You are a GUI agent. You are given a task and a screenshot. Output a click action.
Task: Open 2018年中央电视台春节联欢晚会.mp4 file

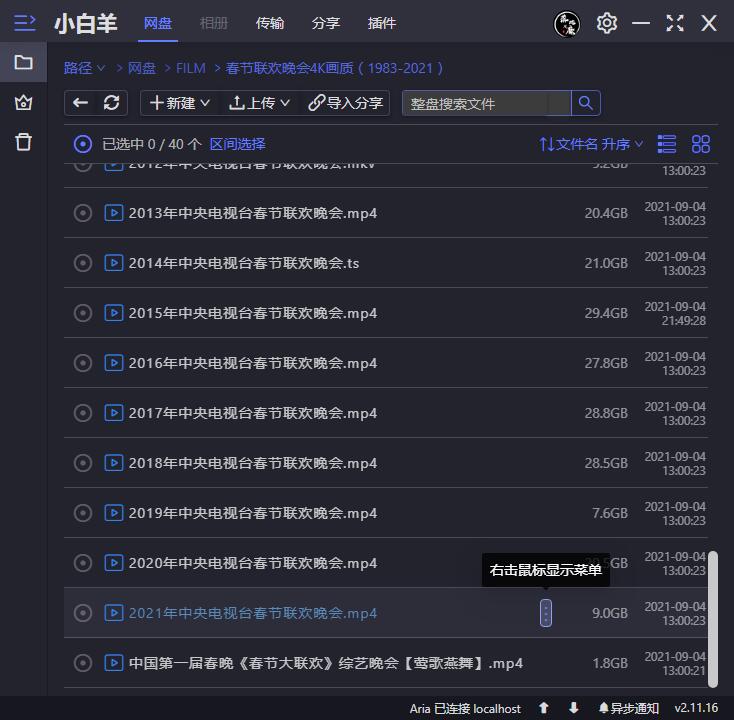click(x=253, y=463)
